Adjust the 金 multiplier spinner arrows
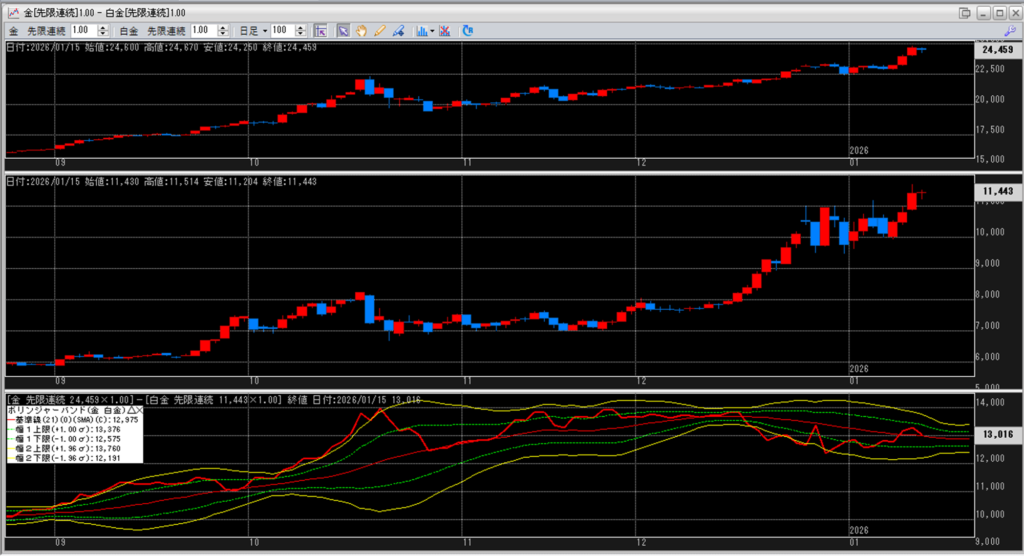 (104, 31)
